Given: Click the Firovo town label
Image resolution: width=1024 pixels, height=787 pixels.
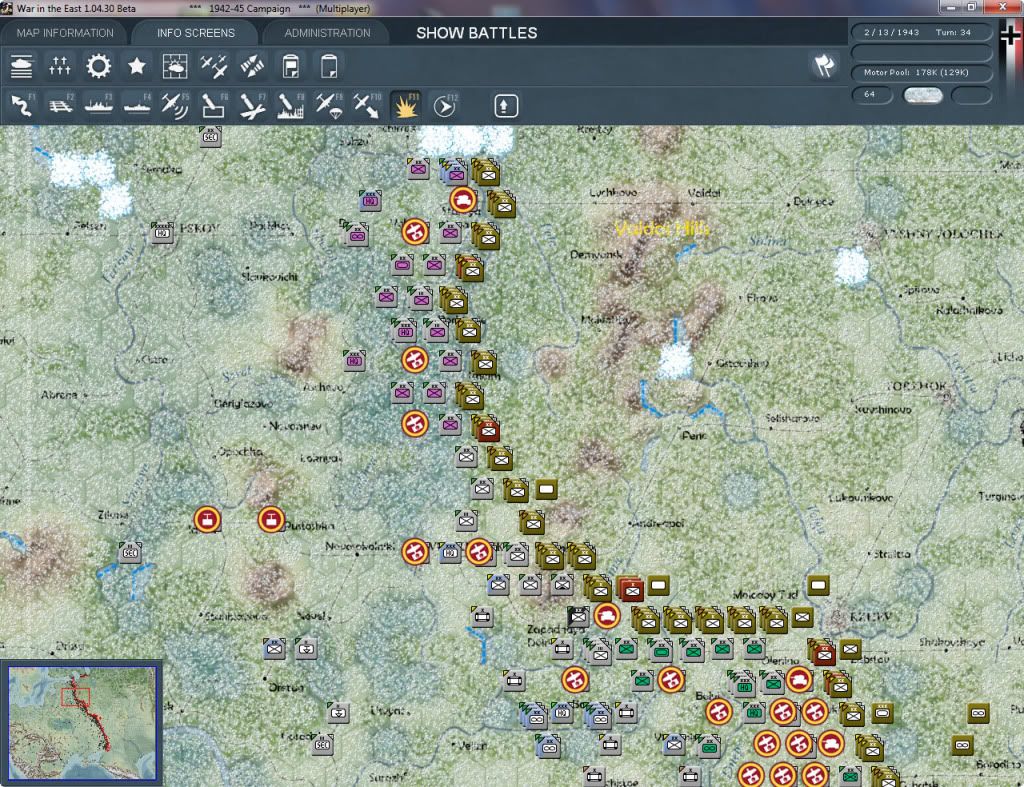Looking at the screenshot, I should tap(761, 298).
